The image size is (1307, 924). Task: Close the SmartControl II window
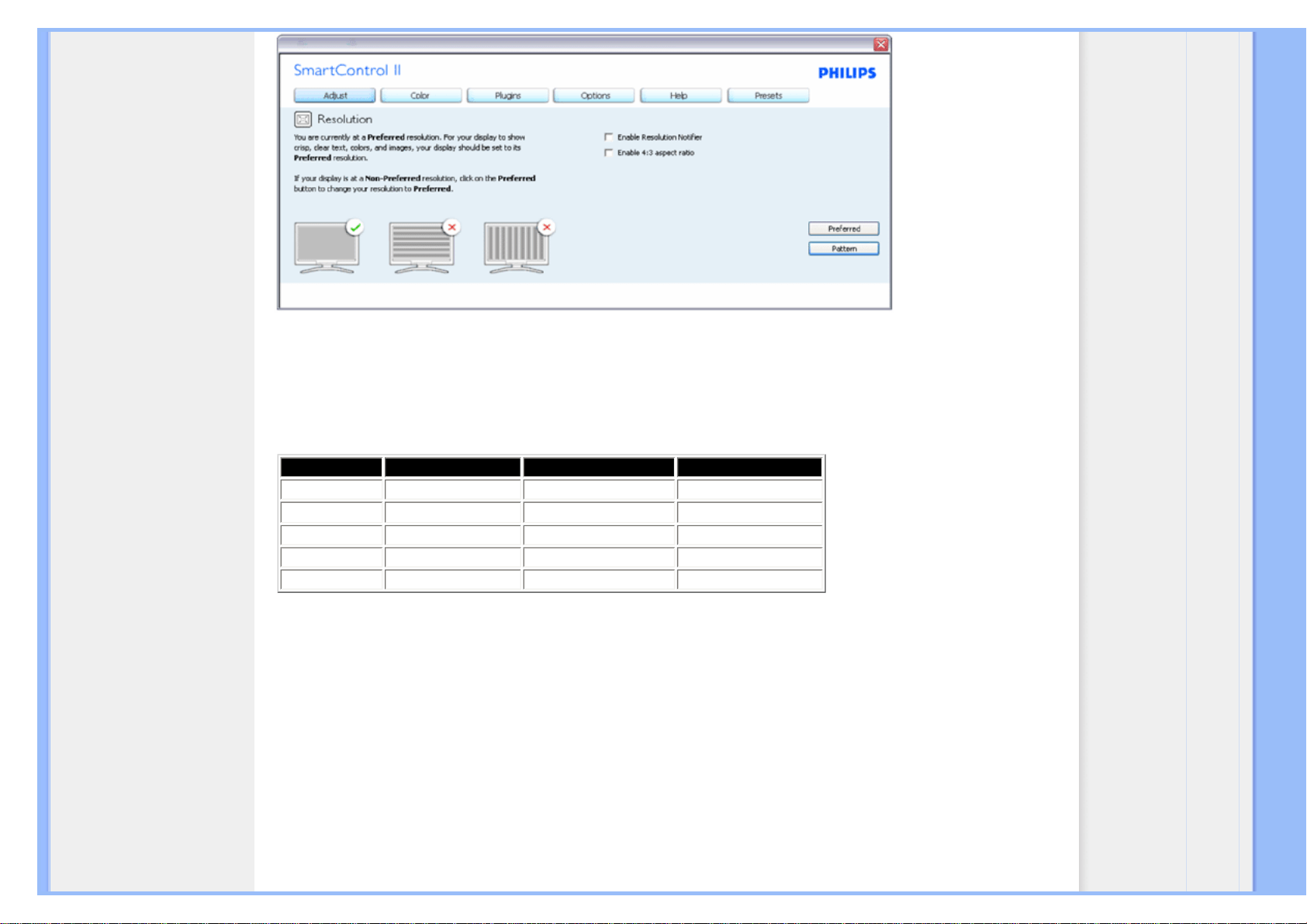pyautogui.click(x=881, y=45)
